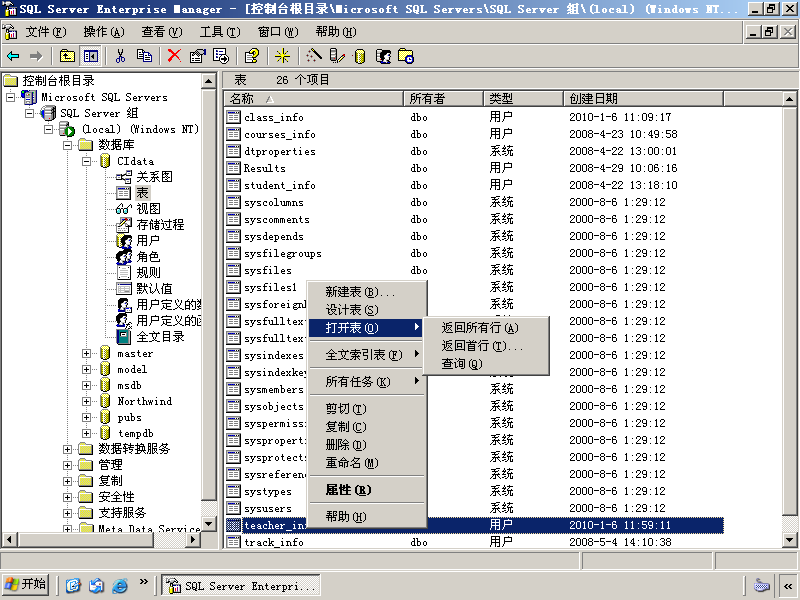Choose 属性(R) from context menu

367,490
